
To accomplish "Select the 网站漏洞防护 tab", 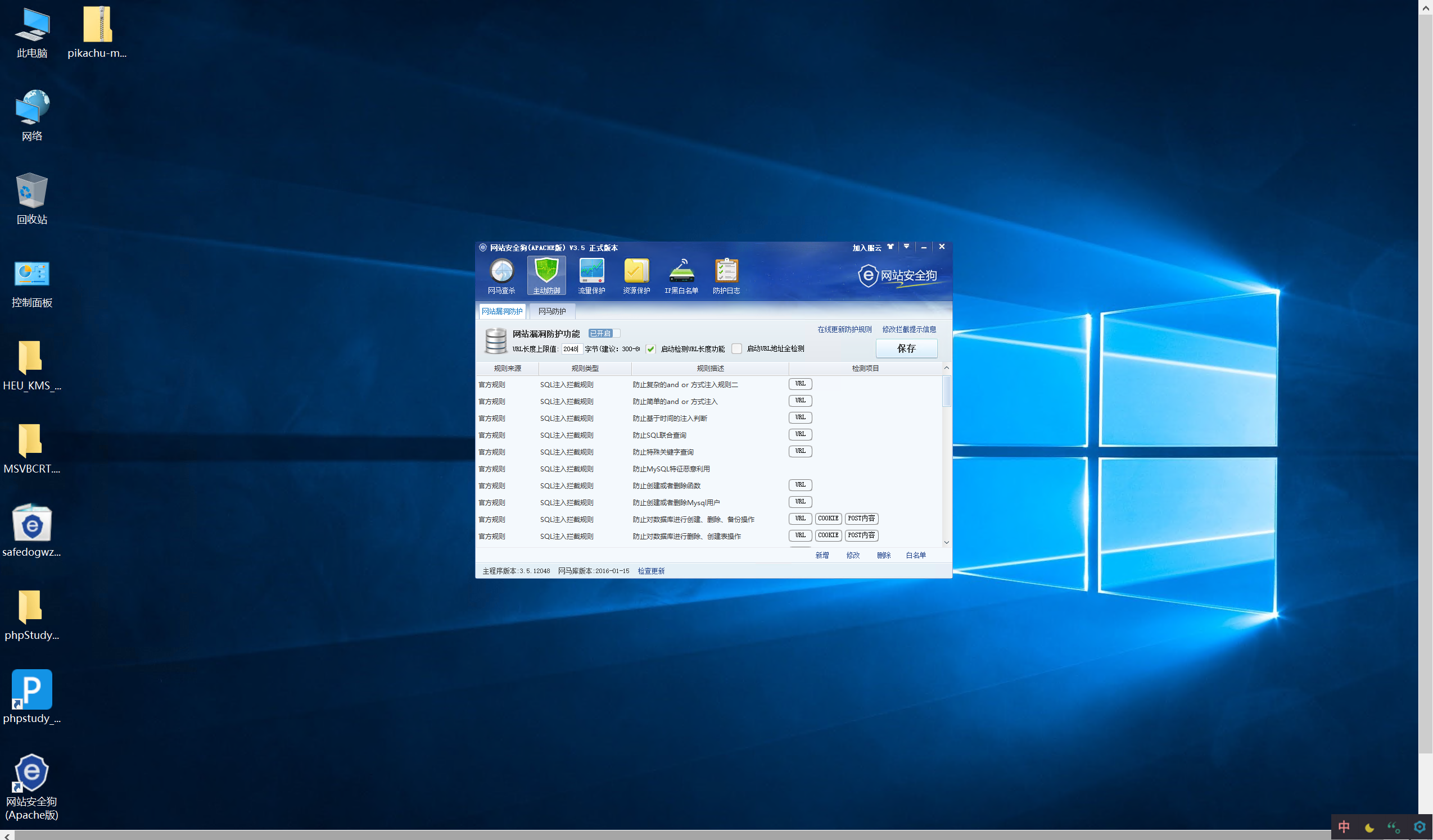I will coord(501,311).
